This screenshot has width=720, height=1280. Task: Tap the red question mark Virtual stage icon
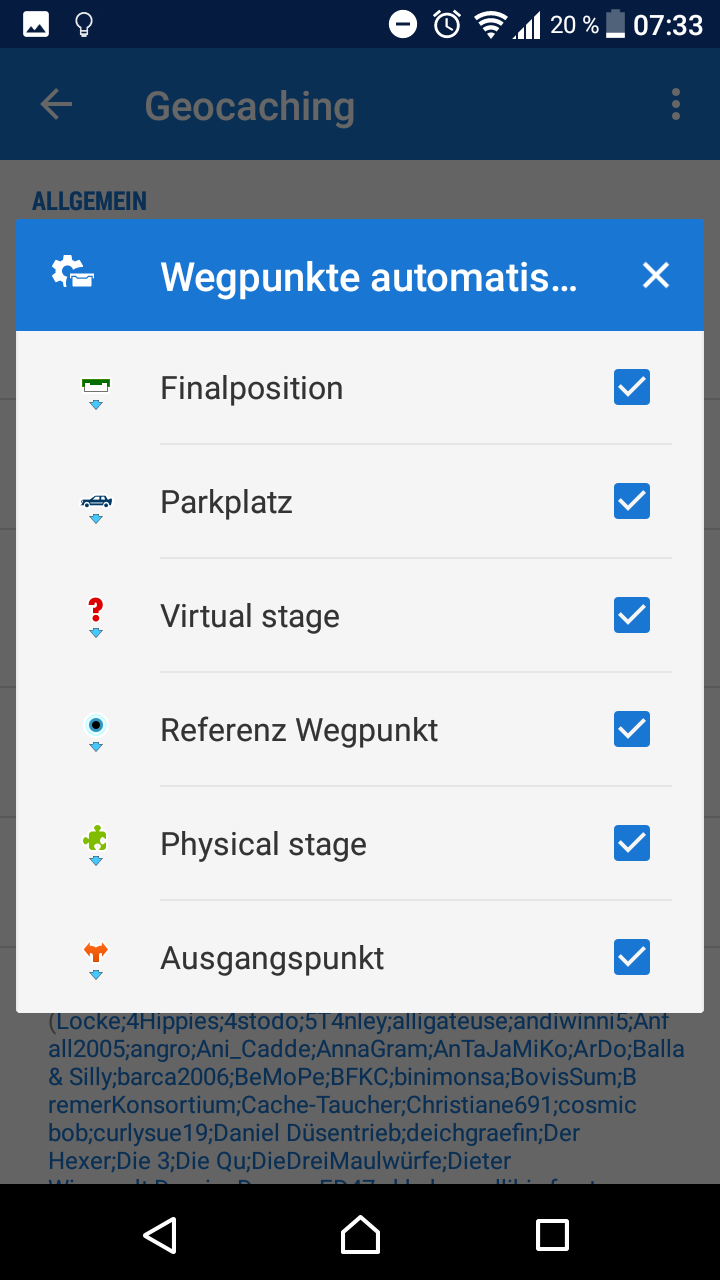[x=96, y=616]
